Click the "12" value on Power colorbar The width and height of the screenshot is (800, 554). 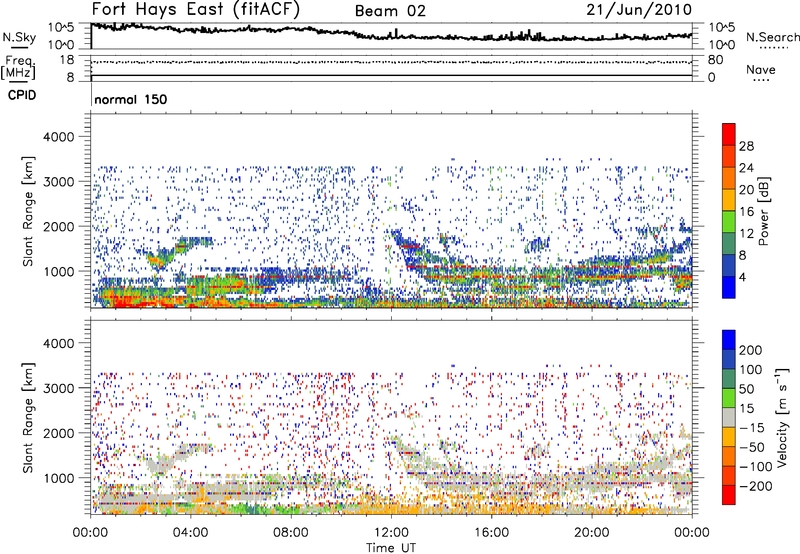click(x=746, y=234)
